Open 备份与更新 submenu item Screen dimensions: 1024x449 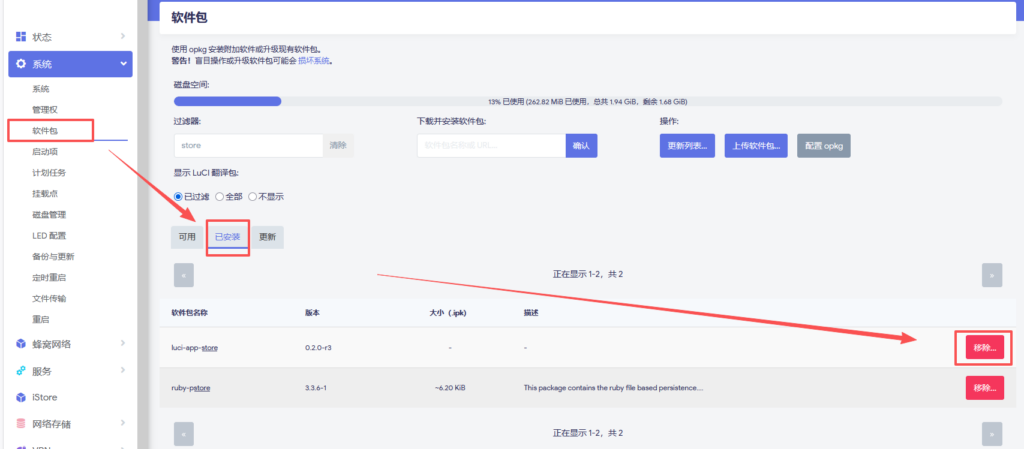pos(53,256)
